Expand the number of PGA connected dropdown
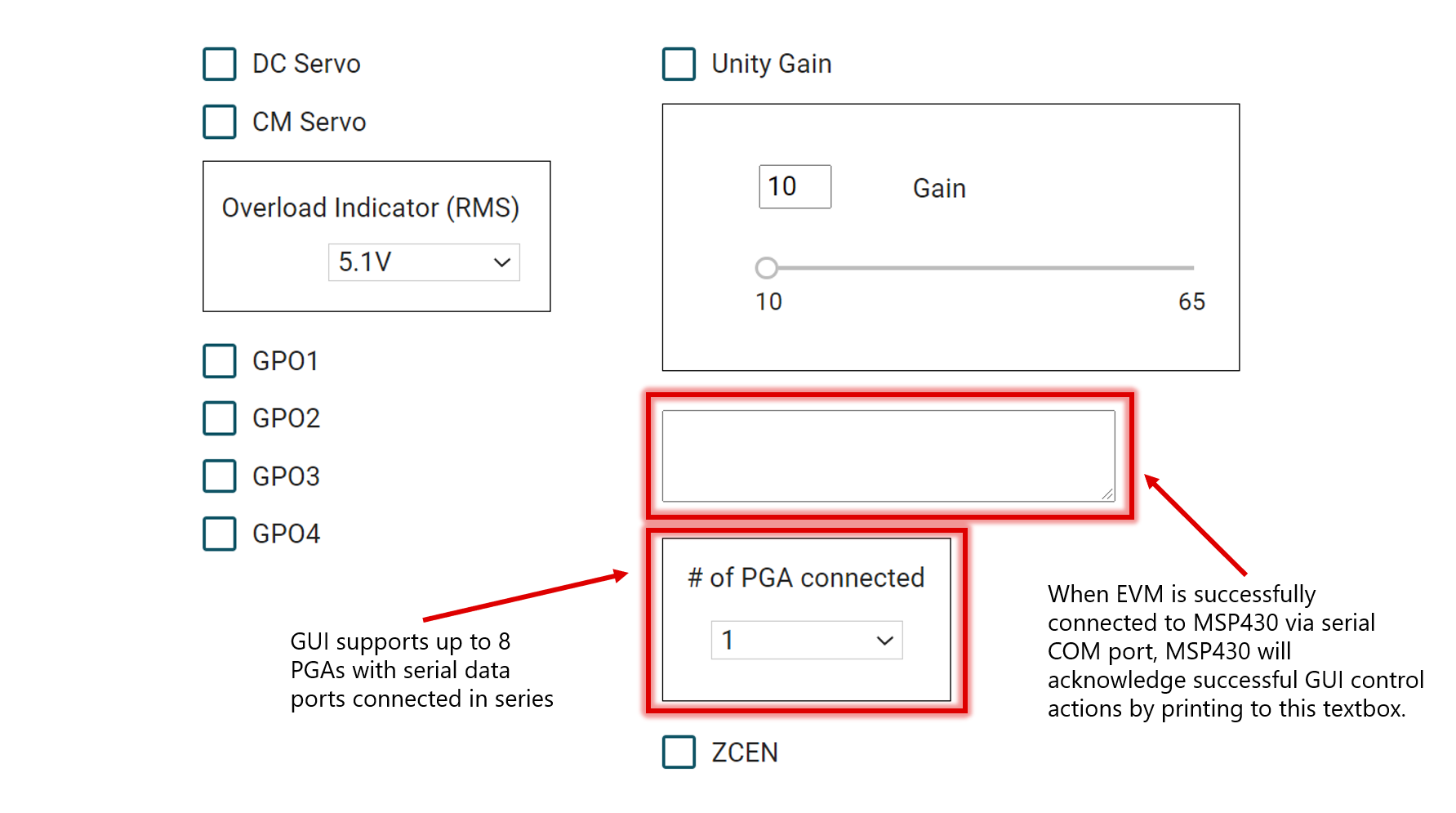This screenshot has height=813, width=1456. [x=806, y=640]
